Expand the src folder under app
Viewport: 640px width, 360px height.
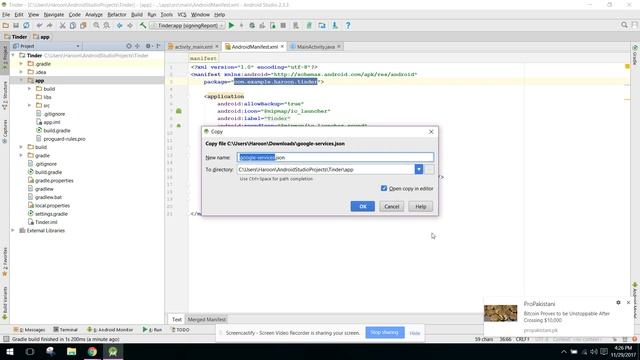click(29, 105)
